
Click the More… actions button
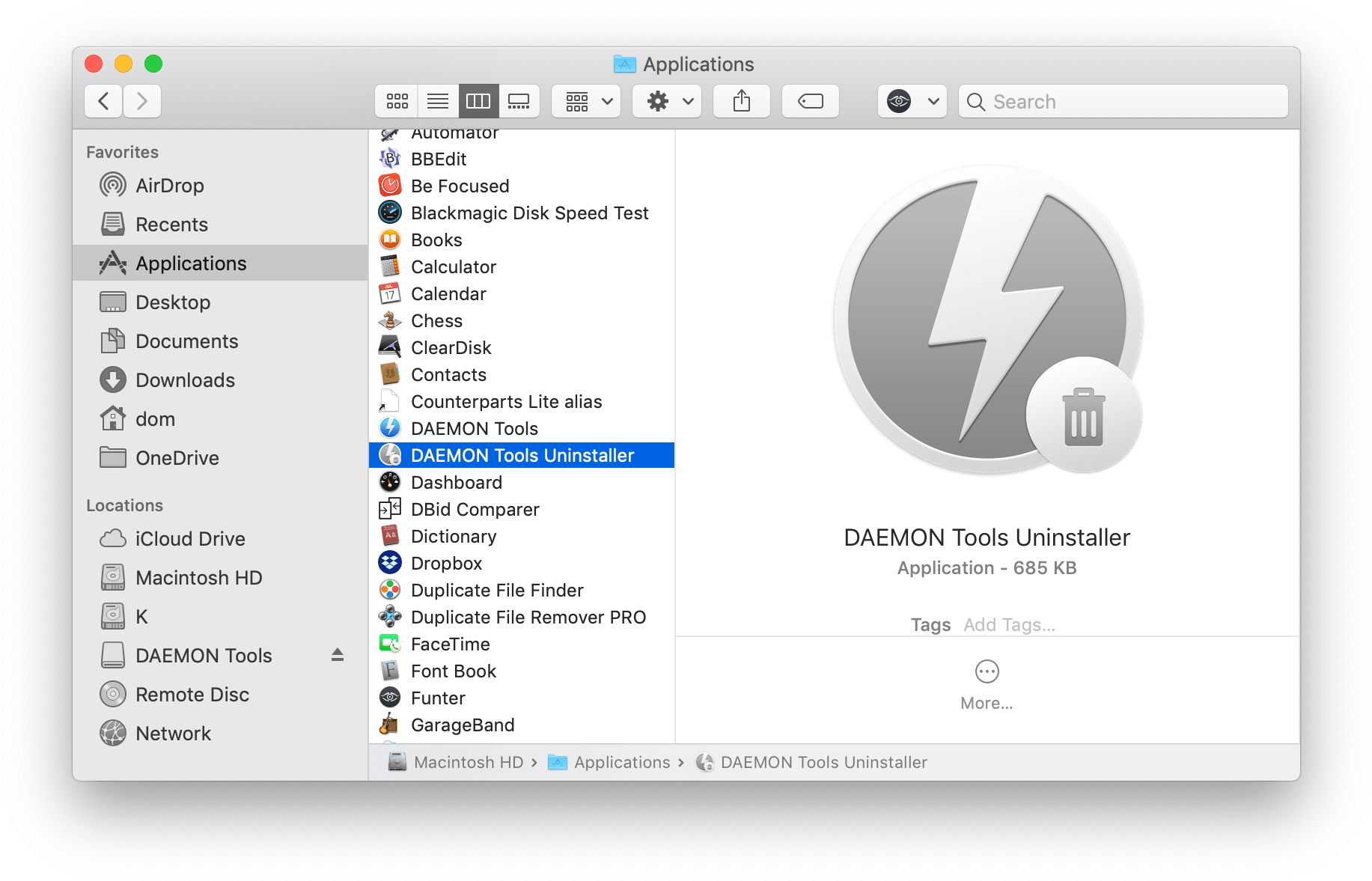987,684
